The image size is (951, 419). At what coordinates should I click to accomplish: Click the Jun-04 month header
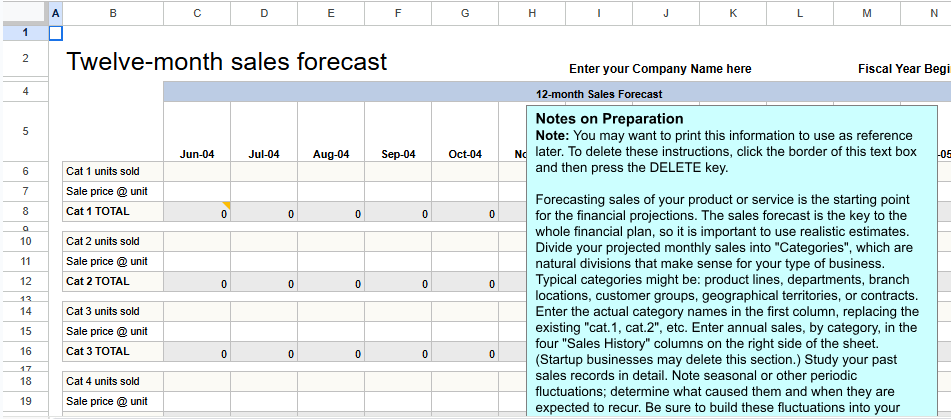pos(197,154)
